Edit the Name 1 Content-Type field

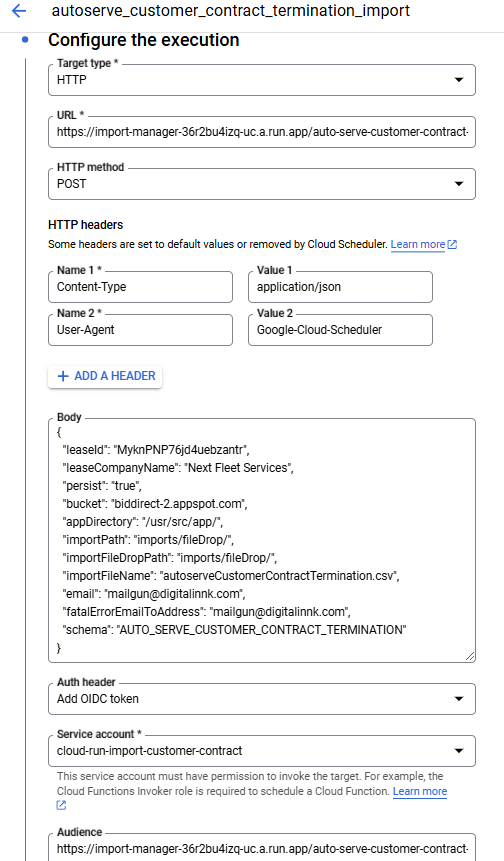coord(141,287)
